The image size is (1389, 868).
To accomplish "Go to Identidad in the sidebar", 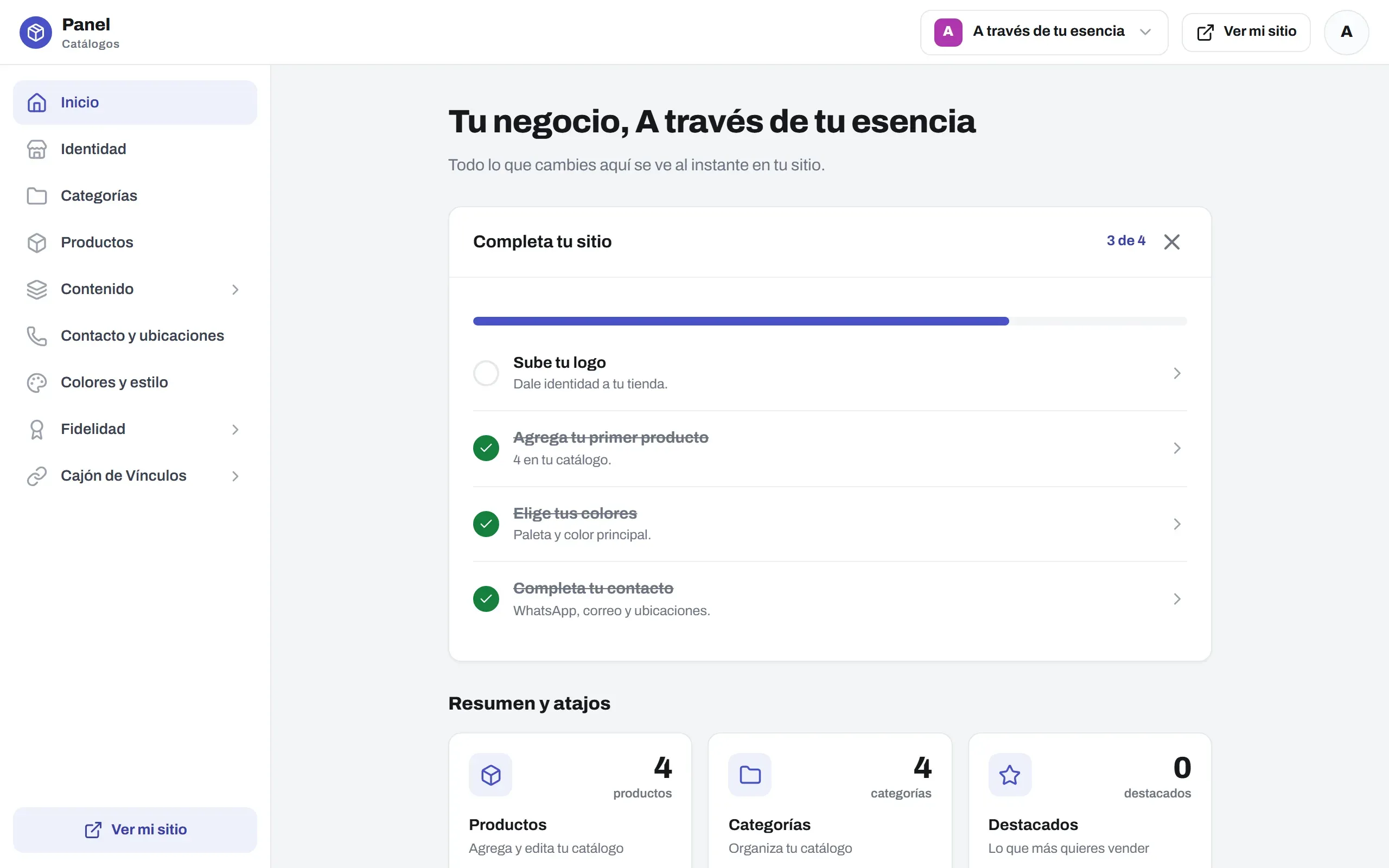I will [x=135, y=149].
